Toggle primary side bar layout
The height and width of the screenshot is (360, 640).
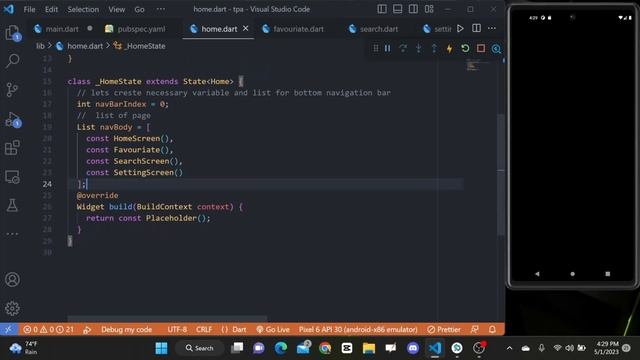click(x=382, y=9)
